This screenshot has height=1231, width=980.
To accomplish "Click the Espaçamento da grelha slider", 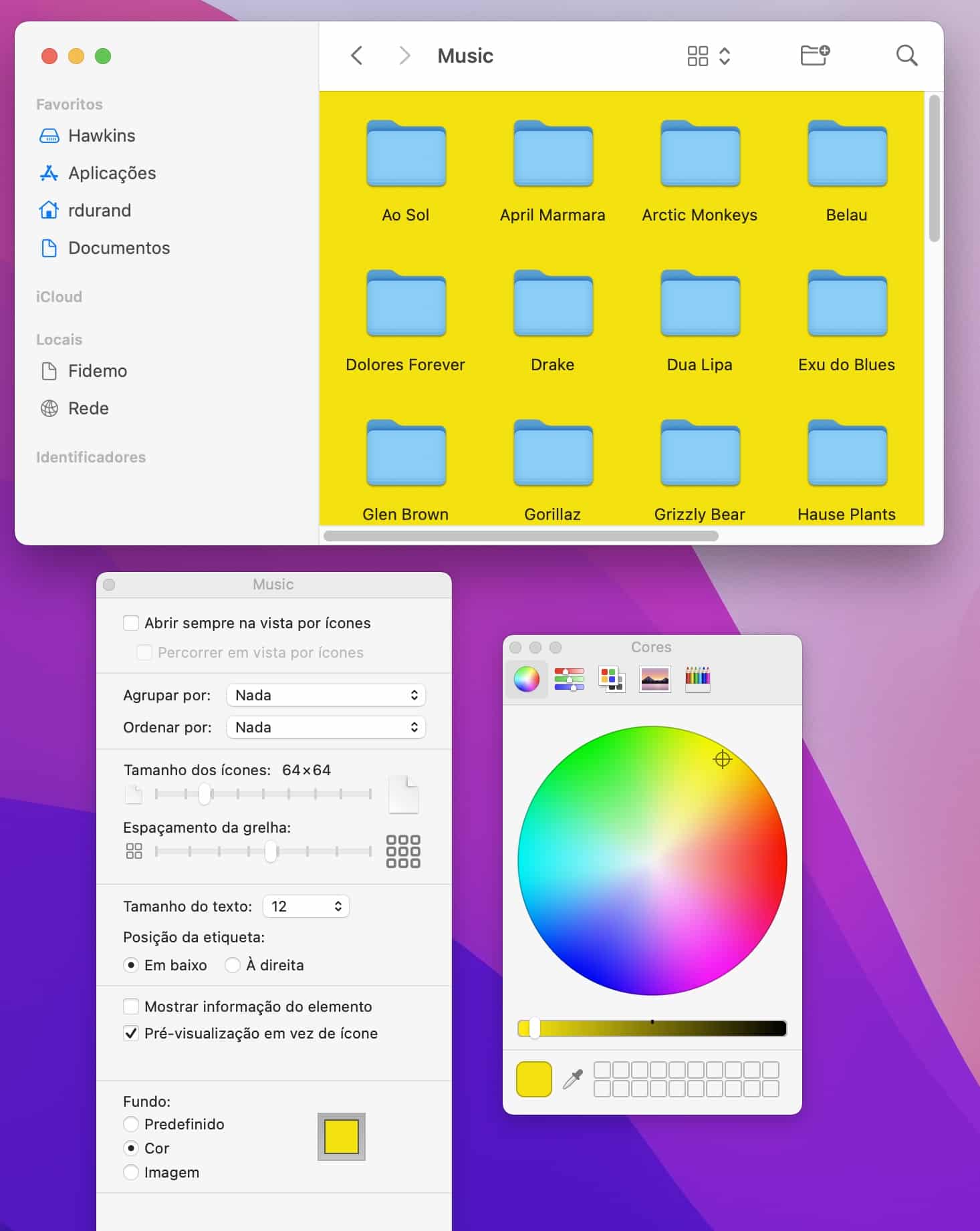I will tap(263, 851).
